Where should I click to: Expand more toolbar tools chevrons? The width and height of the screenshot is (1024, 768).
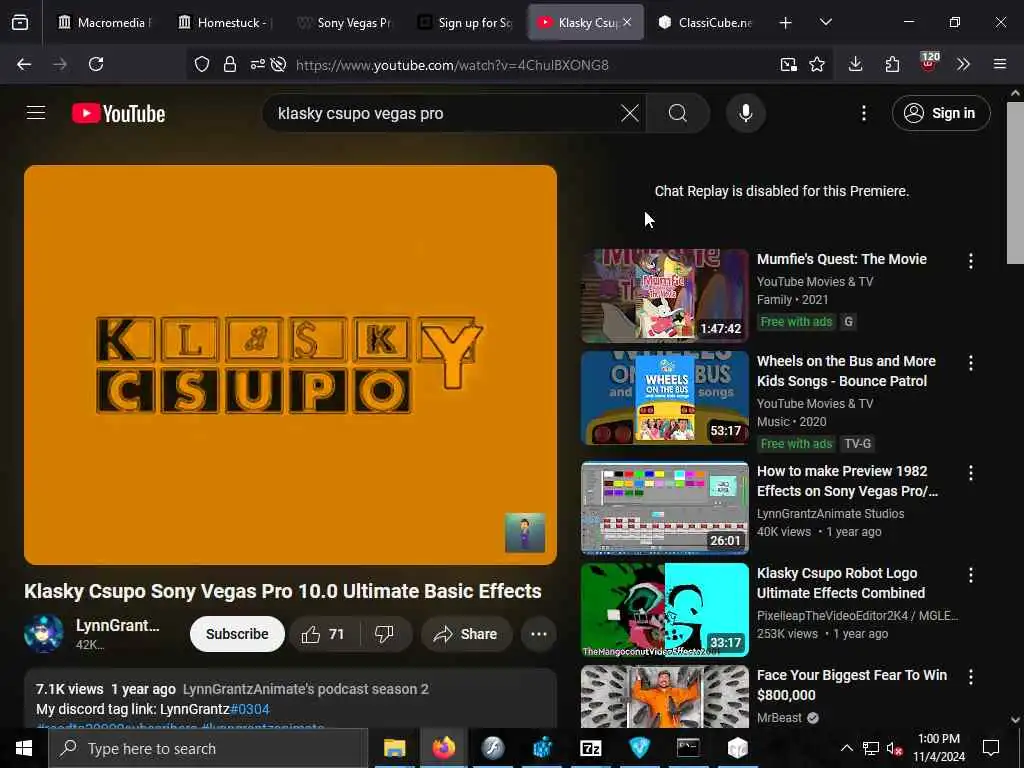(963, 64)
